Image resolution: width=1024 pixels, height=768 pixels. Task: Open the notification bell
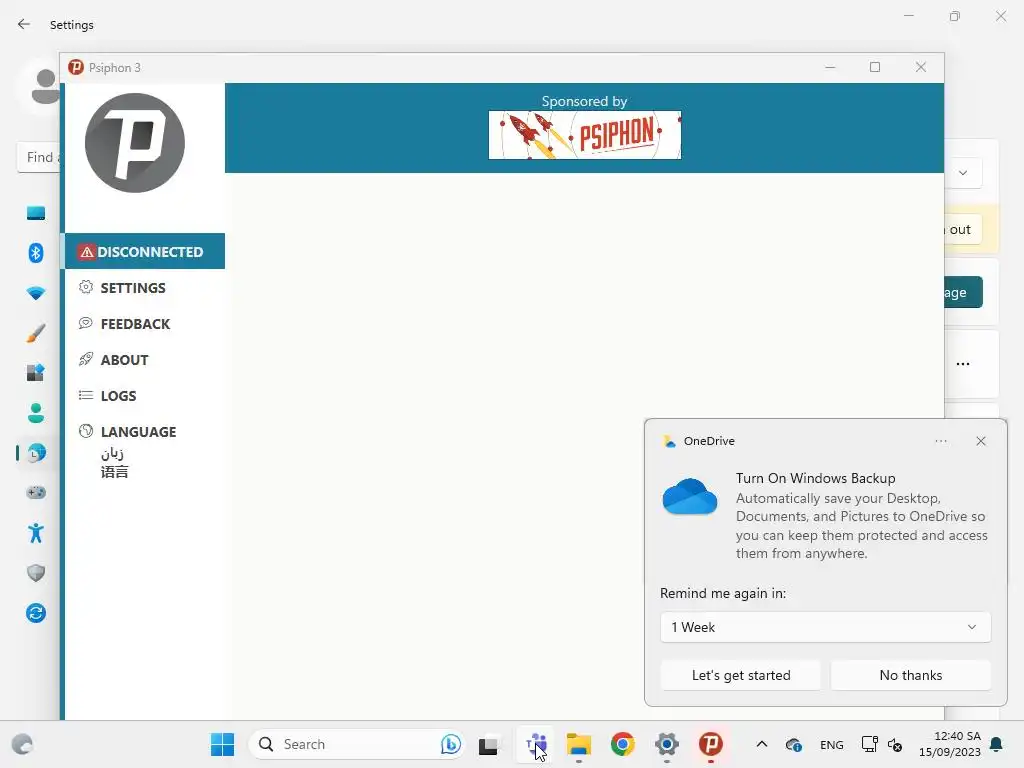point(997,744)
